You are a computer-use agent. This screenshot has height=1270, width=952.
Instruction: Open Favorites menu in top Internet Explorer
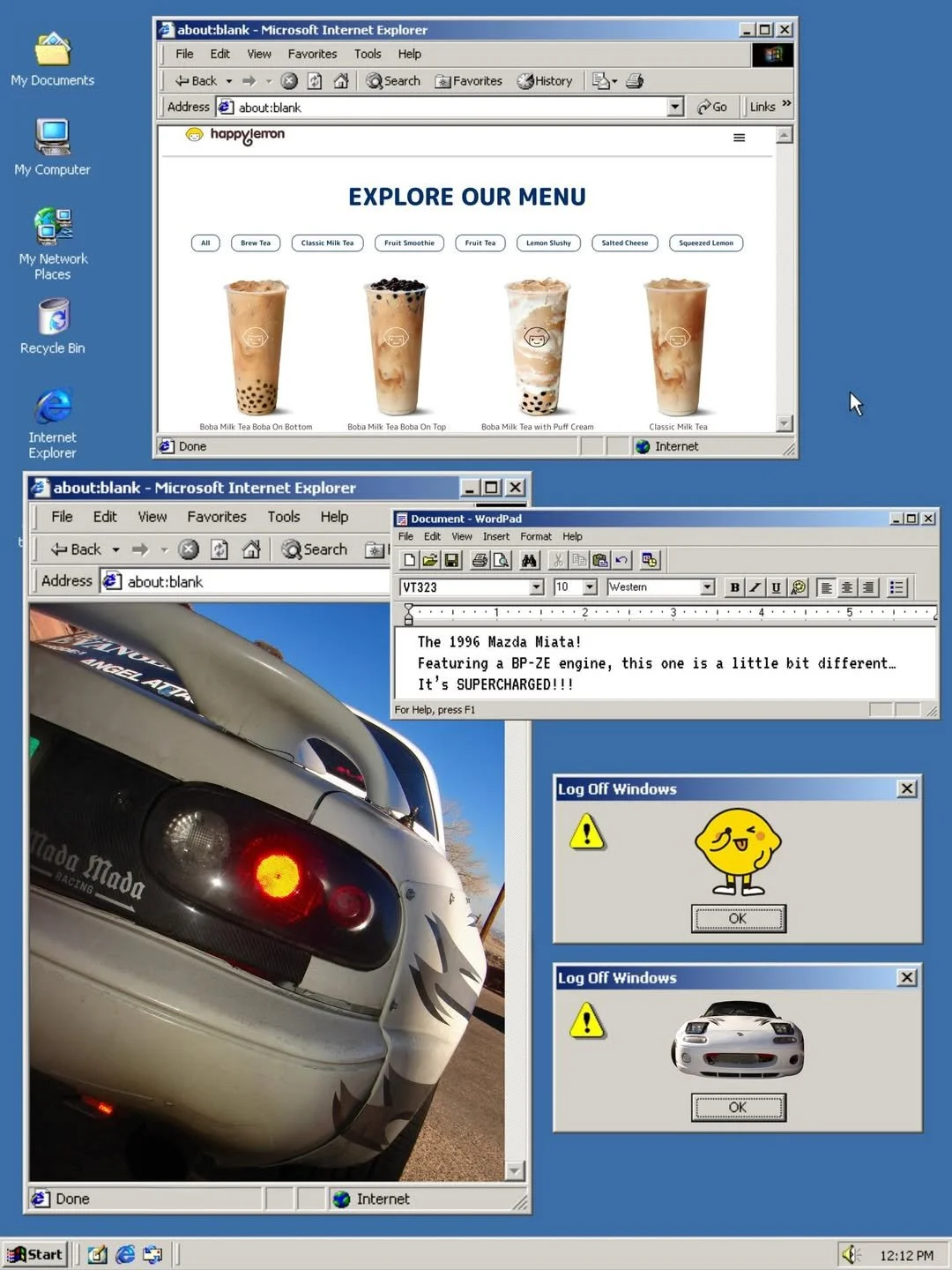pos(312,54)
